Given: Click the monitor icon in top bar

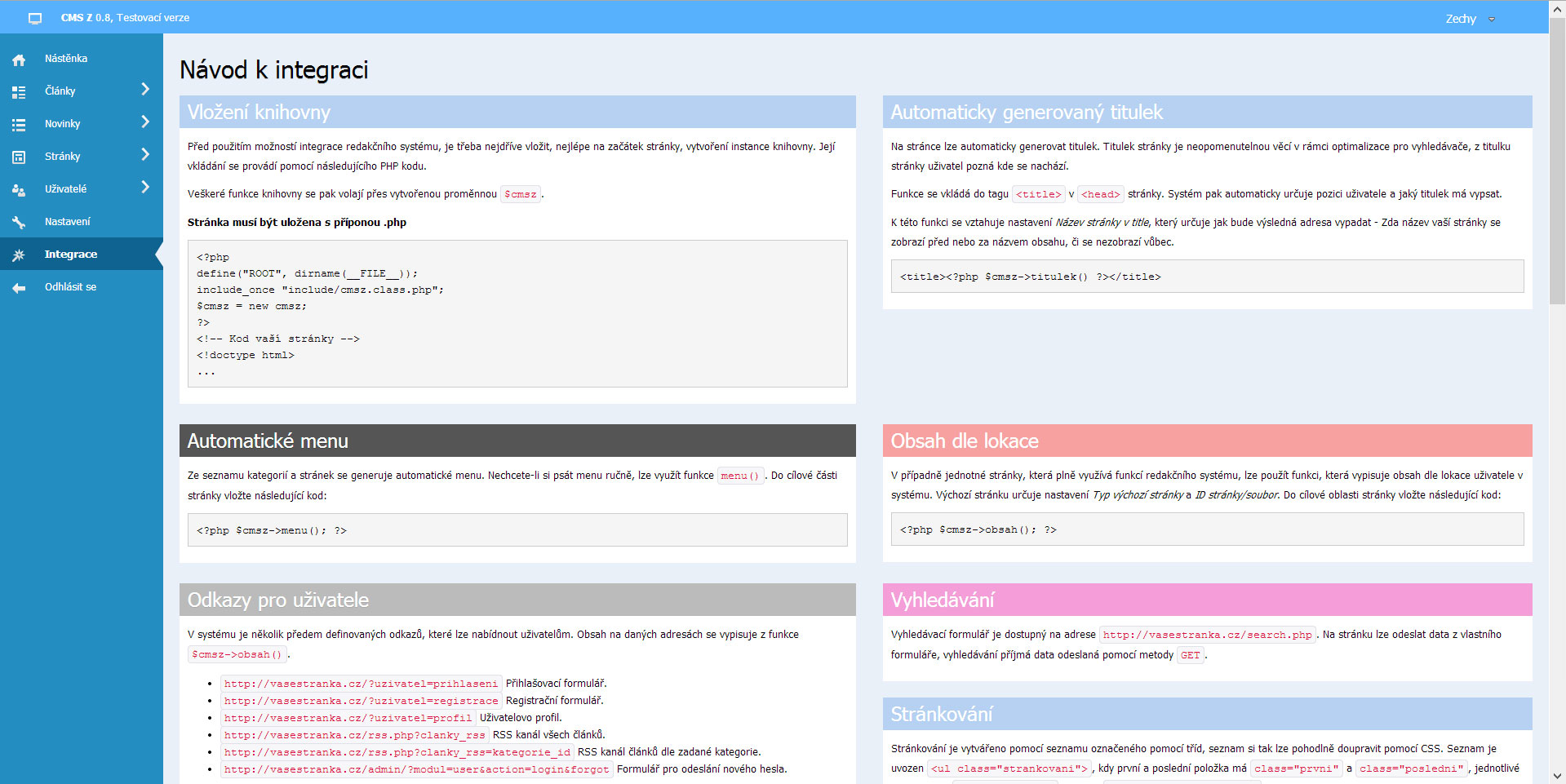Looking at the screenshot, I should (35, 18).
